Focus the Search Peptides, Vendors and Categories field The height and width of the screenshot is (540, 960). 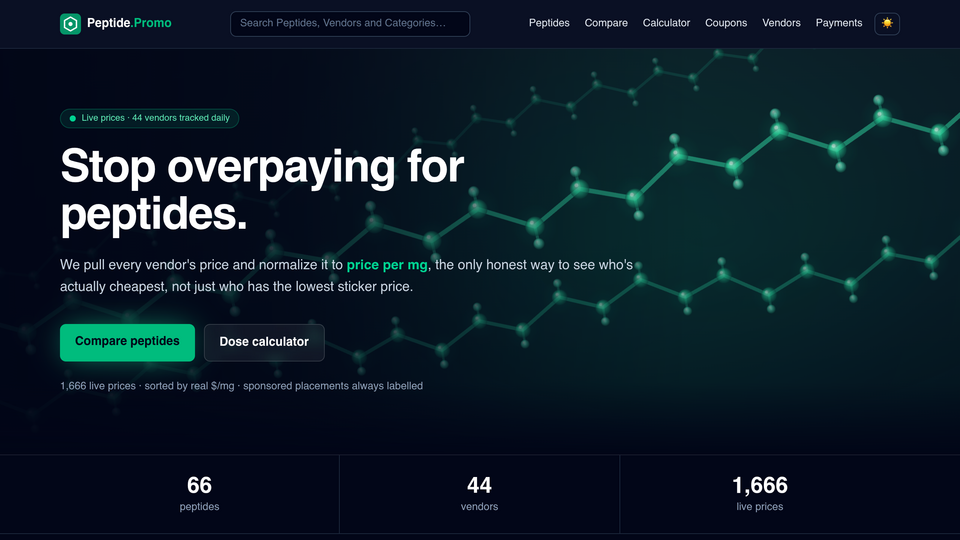coord(350,23)
